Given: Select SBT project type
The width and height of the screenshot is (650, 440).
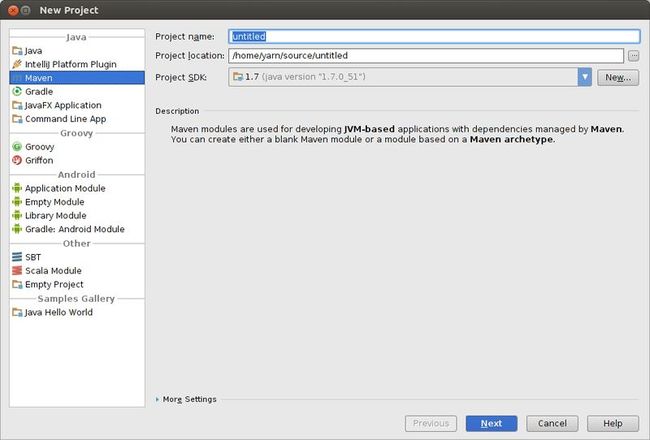Looking at the screenshot, I should tap(77, 257).
